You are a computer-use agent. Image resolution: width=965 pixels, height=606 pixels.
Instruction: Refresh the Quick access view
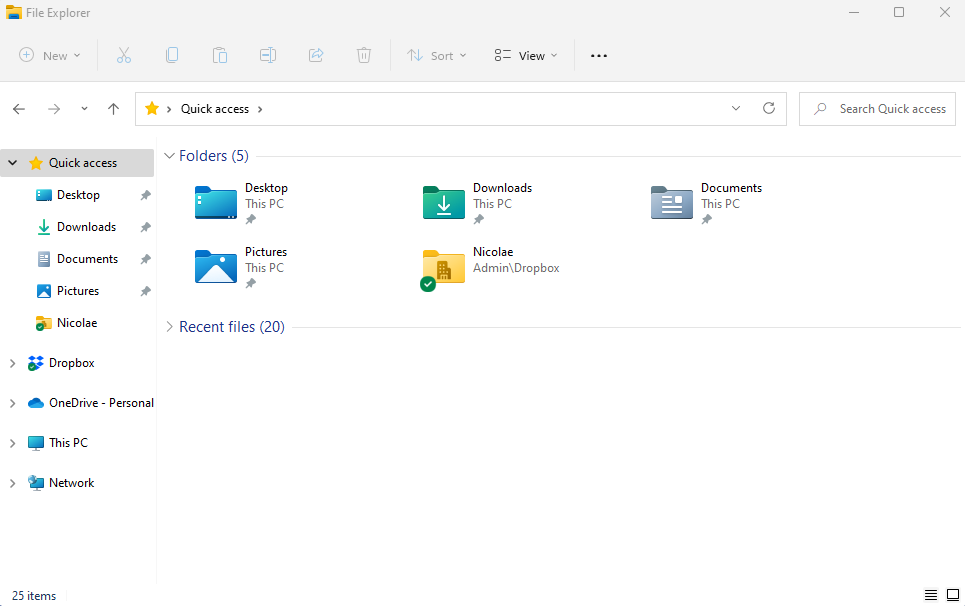(x=769, y=109)
